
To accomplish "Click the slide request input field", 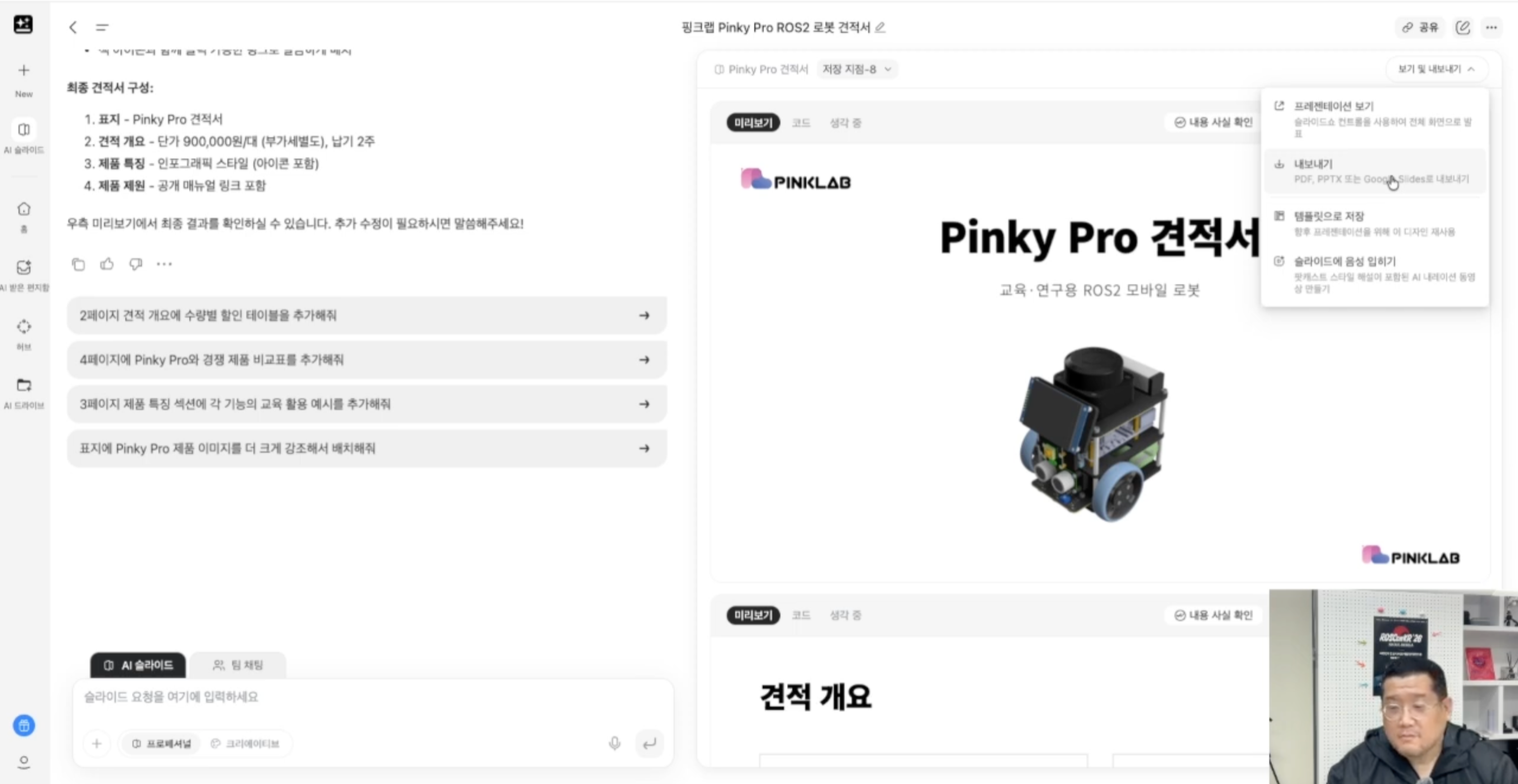I will tap(372, 698).
